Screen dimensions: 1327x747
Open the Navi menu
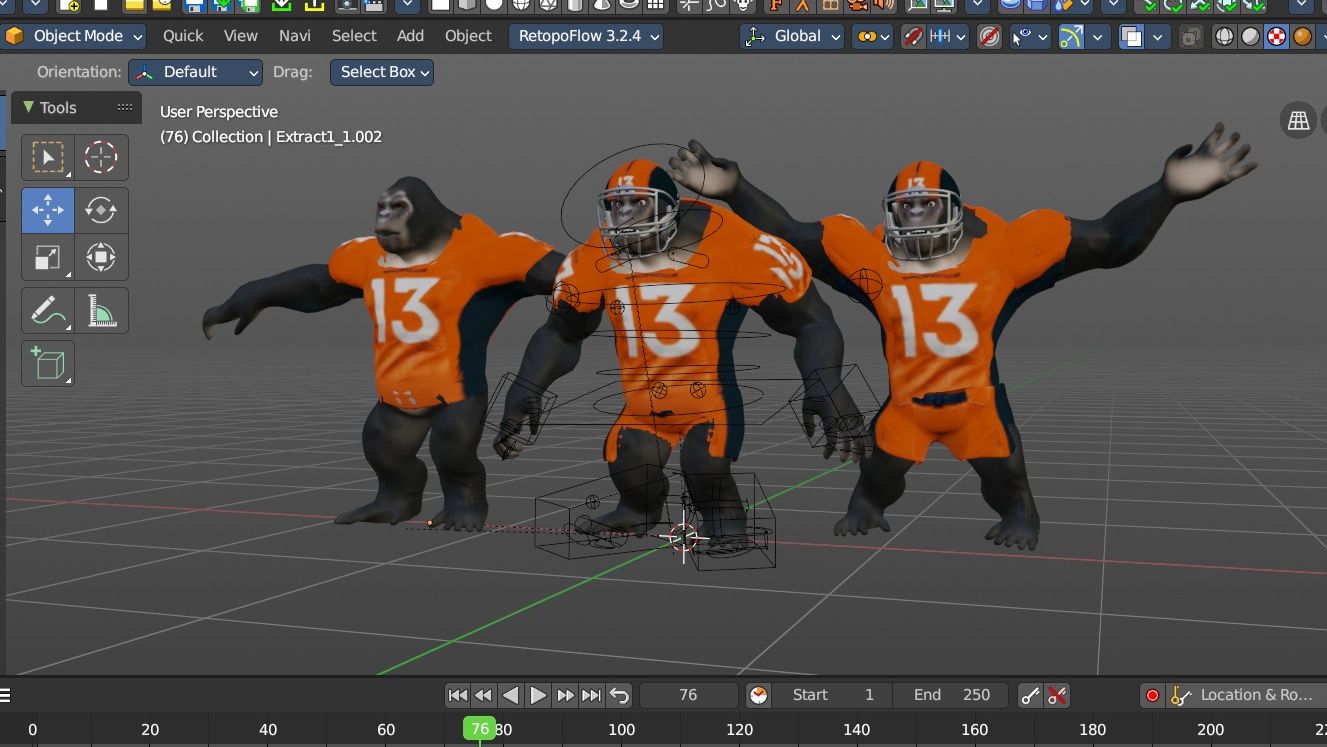click(295, 36)
